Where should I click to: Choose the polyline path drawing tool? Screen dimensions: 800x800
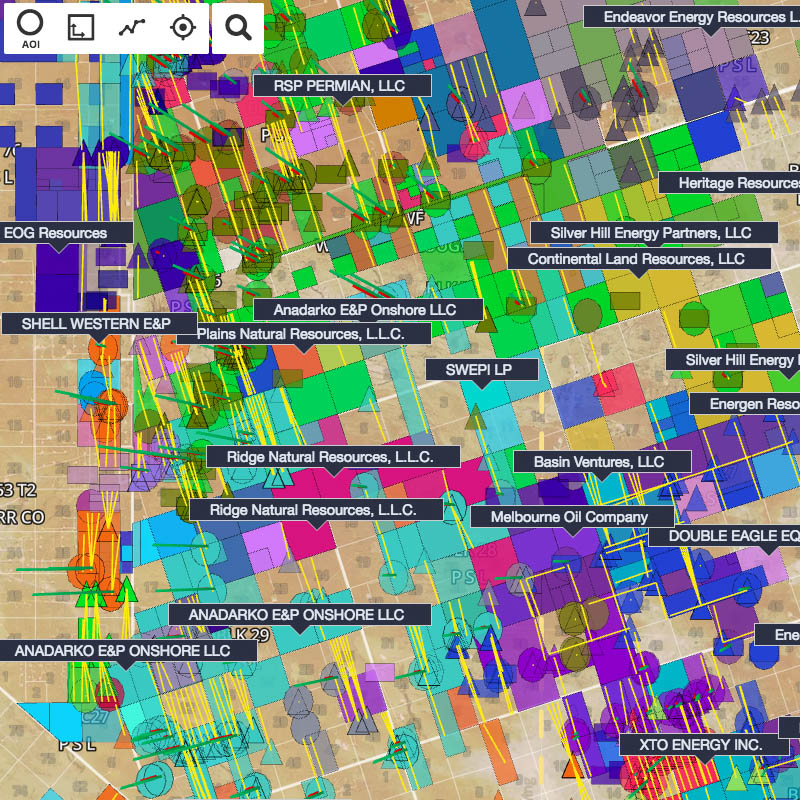(x=131, y=28)
